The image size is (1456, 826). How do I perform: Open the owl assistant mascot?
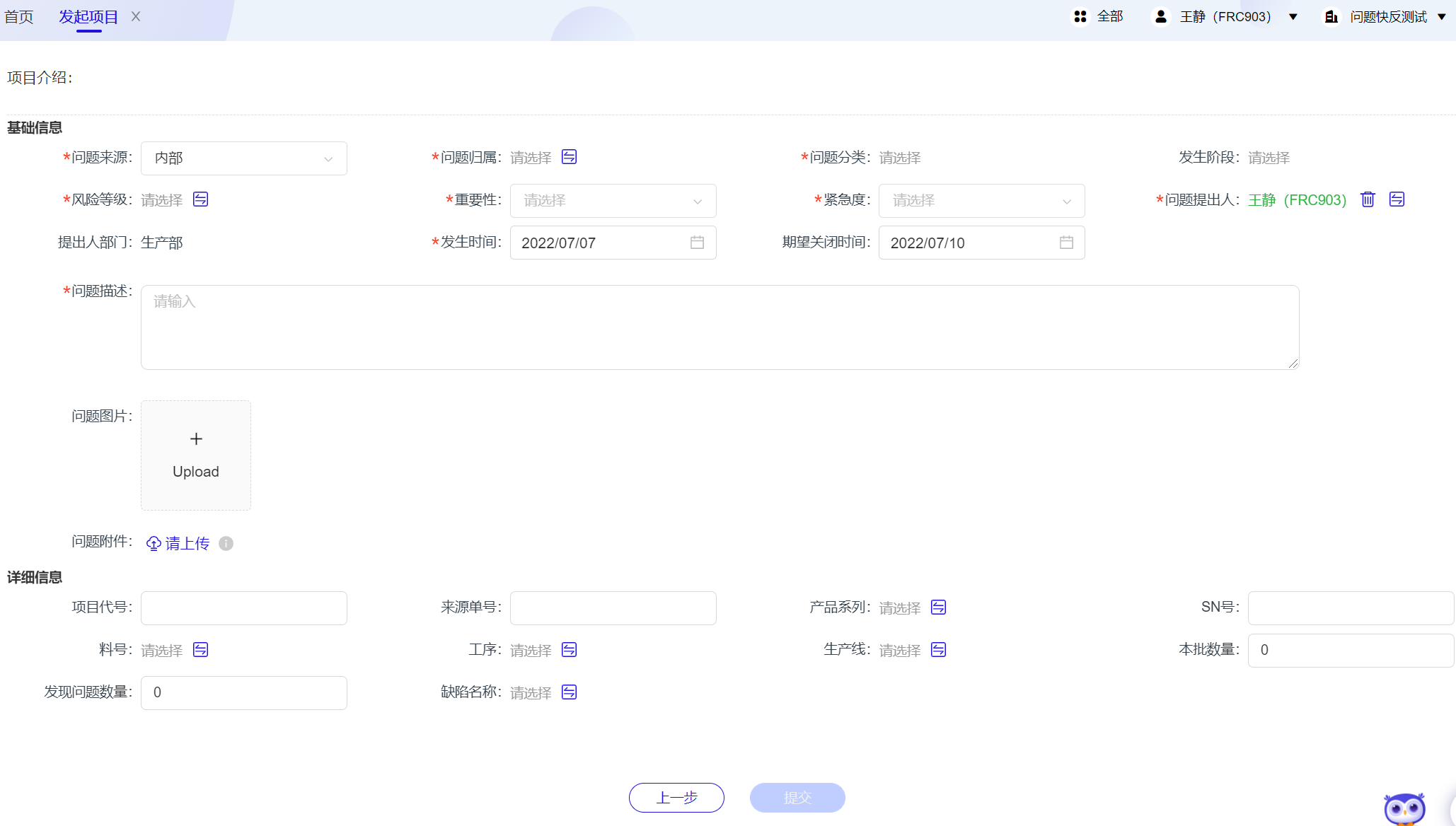(1404, 808)
